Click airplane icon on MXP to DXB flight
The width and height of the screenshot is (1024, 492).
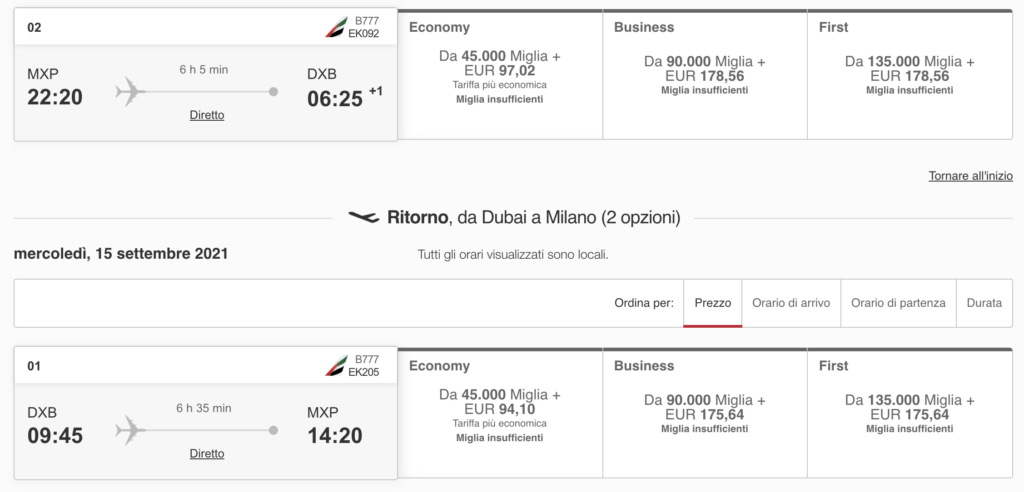coord(130,91)
